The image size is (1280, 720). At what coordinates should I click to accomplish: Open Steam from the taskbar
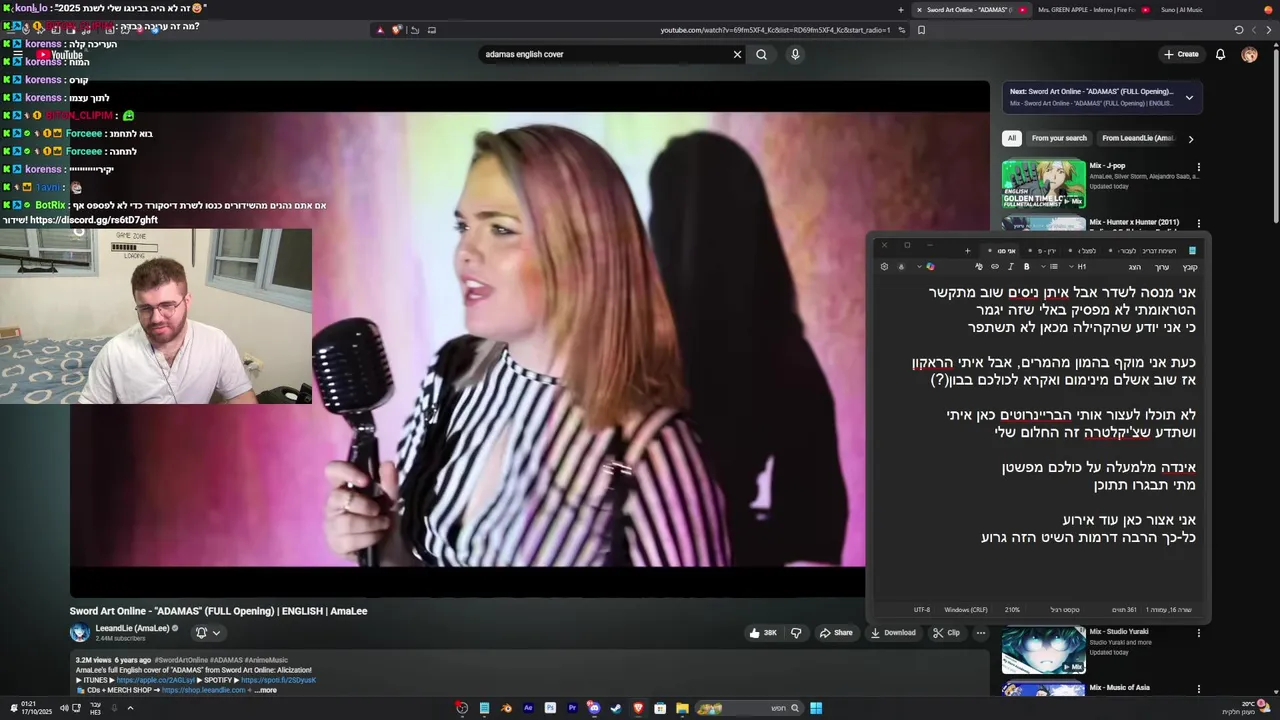point(616,708)
